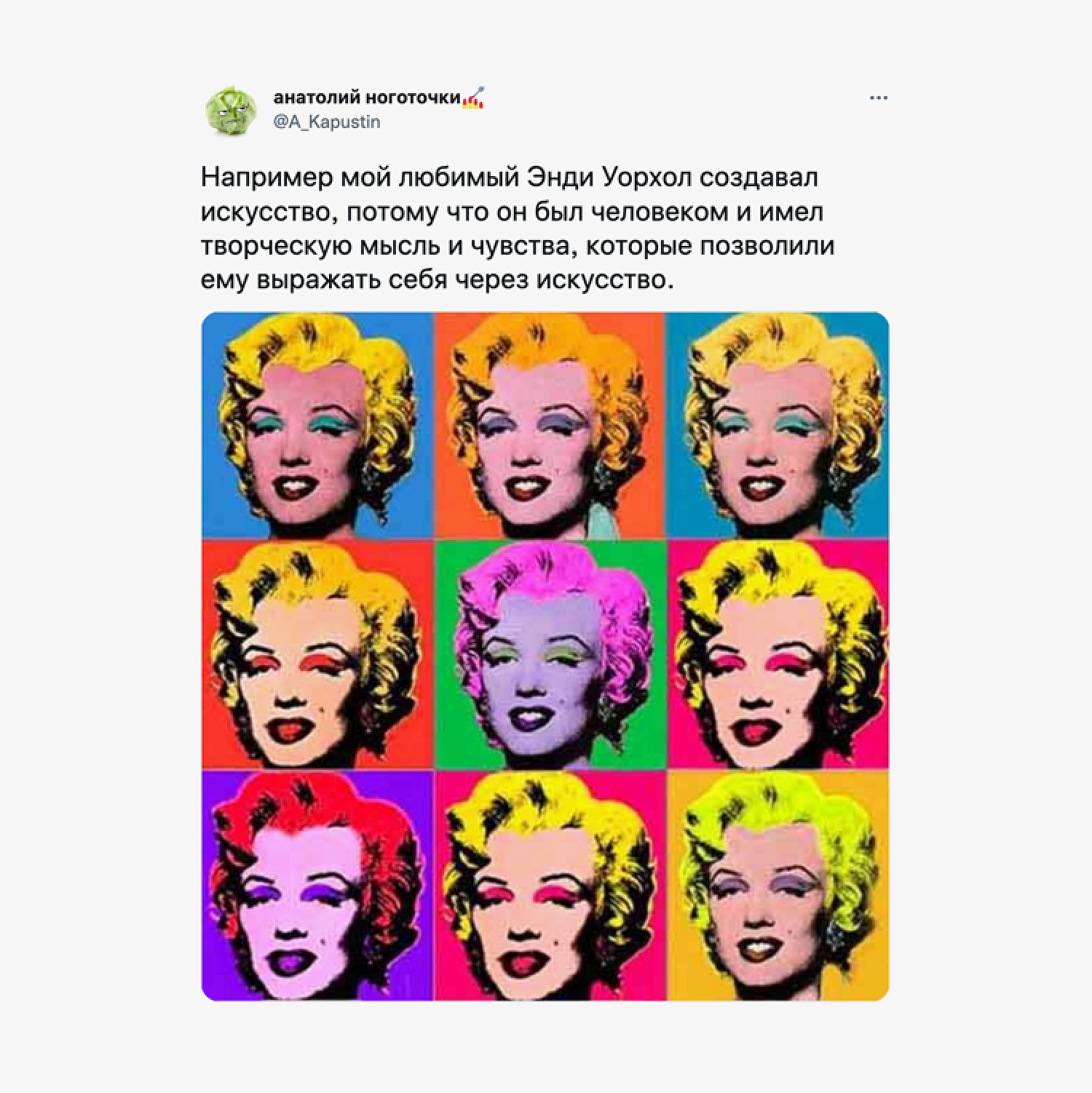
Task: Open the magenta-background Marilyn, middle right
Action: click(x=778, y=654)
